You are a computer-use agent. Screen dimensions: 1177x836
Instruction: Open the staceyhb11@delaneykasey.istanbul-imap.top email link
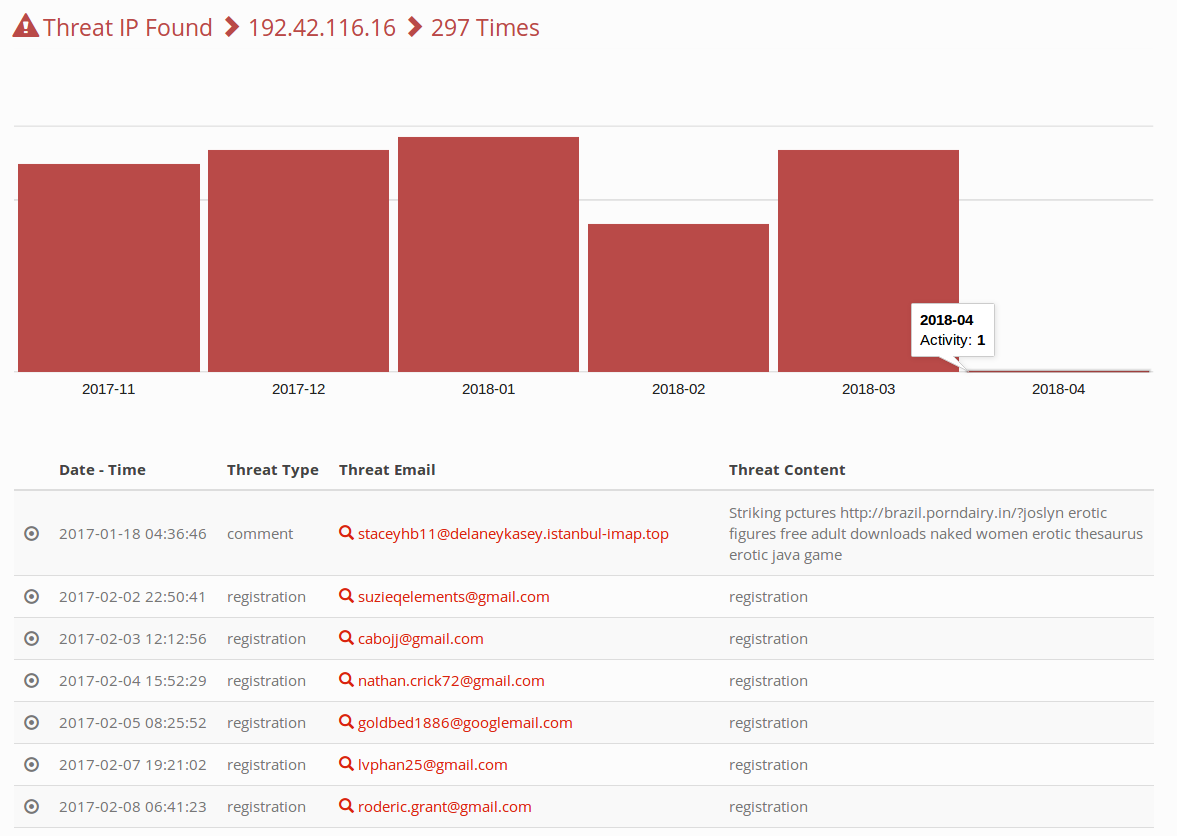click(x=513, y=534)
